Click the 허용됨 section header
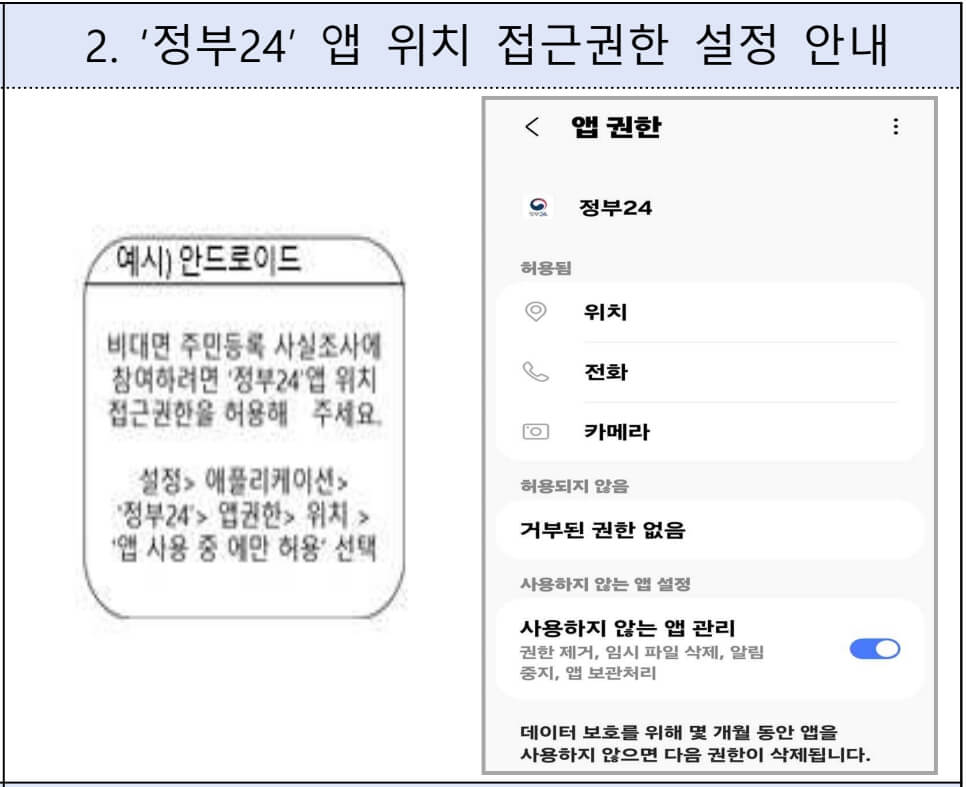 click(x=546, y=268)
